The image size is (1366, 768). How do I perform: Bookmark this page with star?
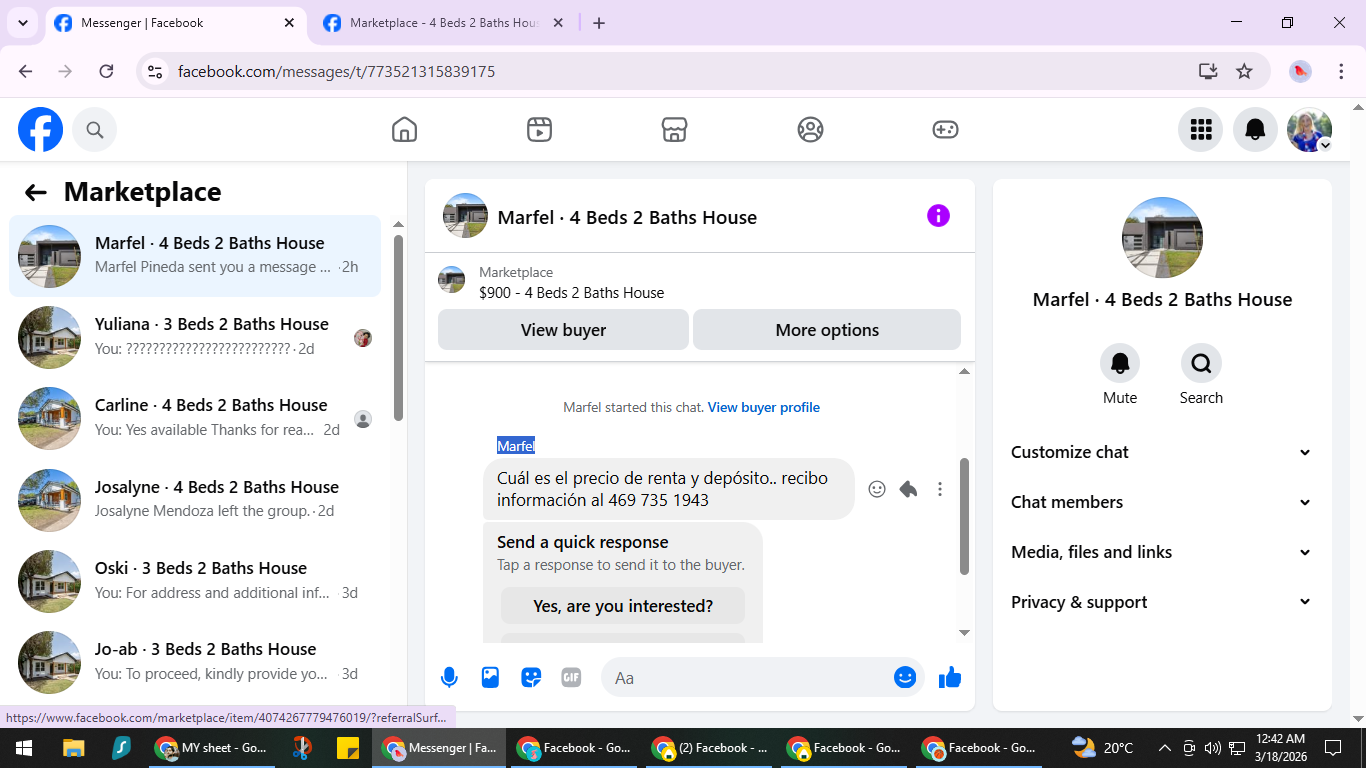[1244, 71]
